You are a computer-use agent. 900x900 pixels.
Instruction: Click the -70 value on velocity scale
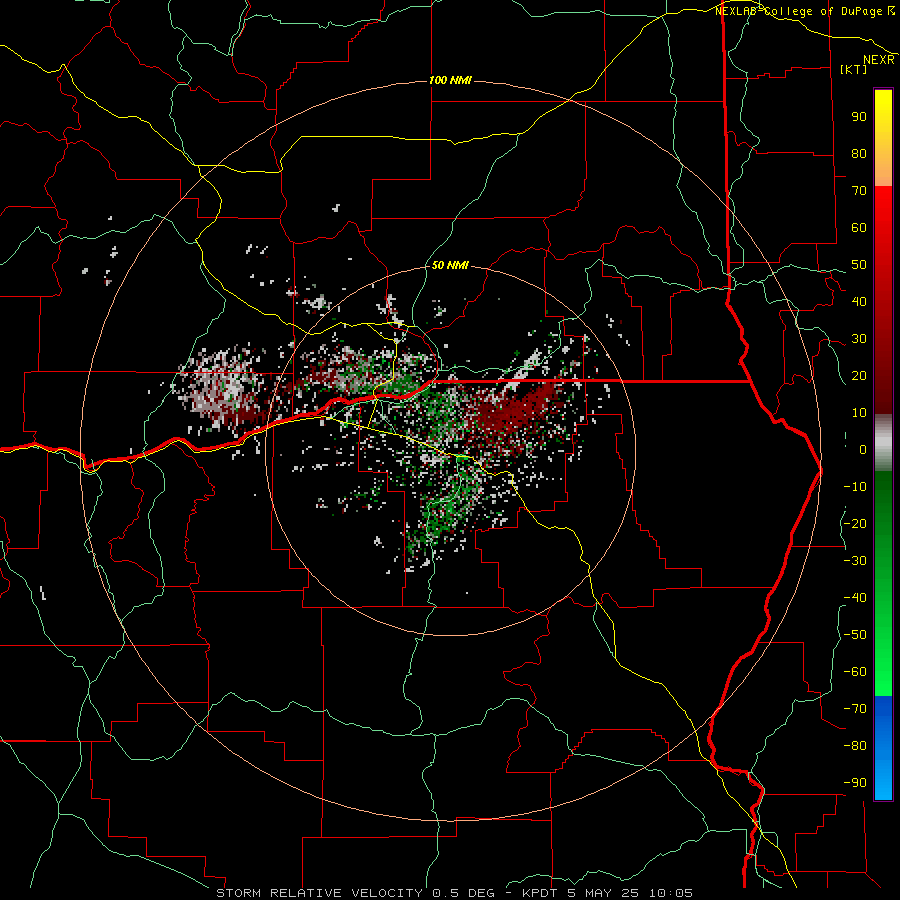coord(855,709)
